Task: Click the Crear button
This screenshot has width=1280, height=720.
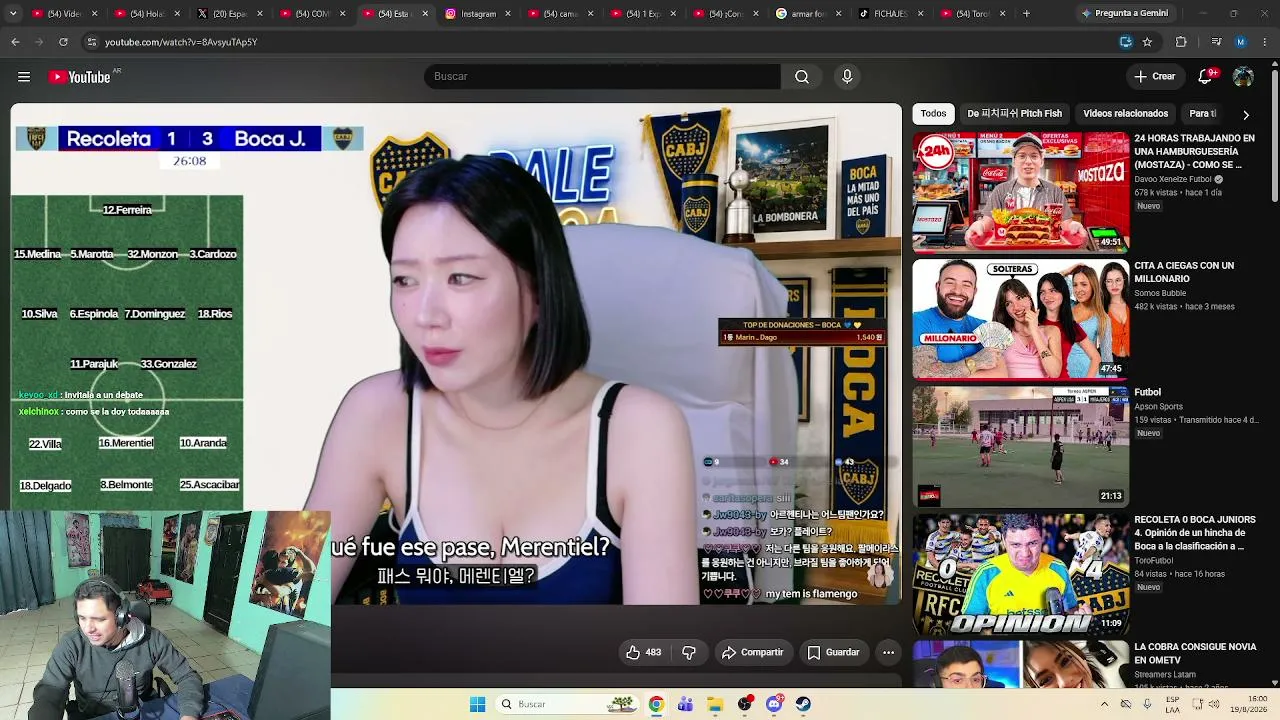Action: pyautogui.click(x=1155, y=77)
